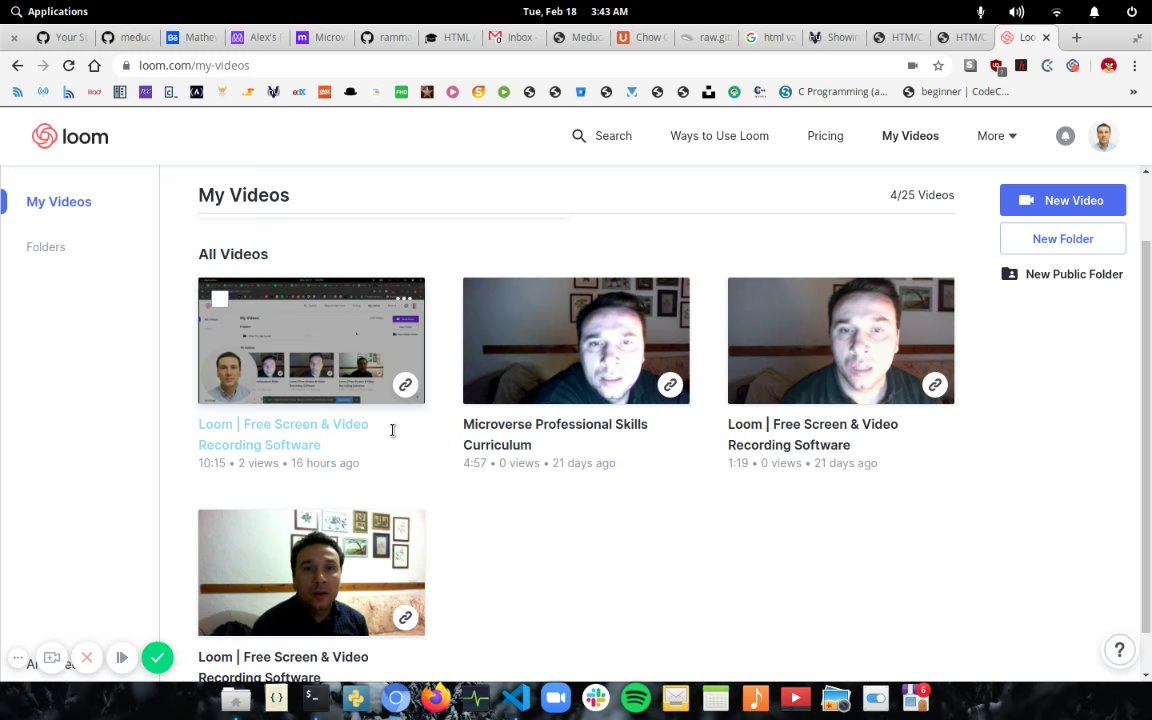This screenshot has width=1152, height=720.
Task: Open the C Programming bookmark
Action: [833, 92]
